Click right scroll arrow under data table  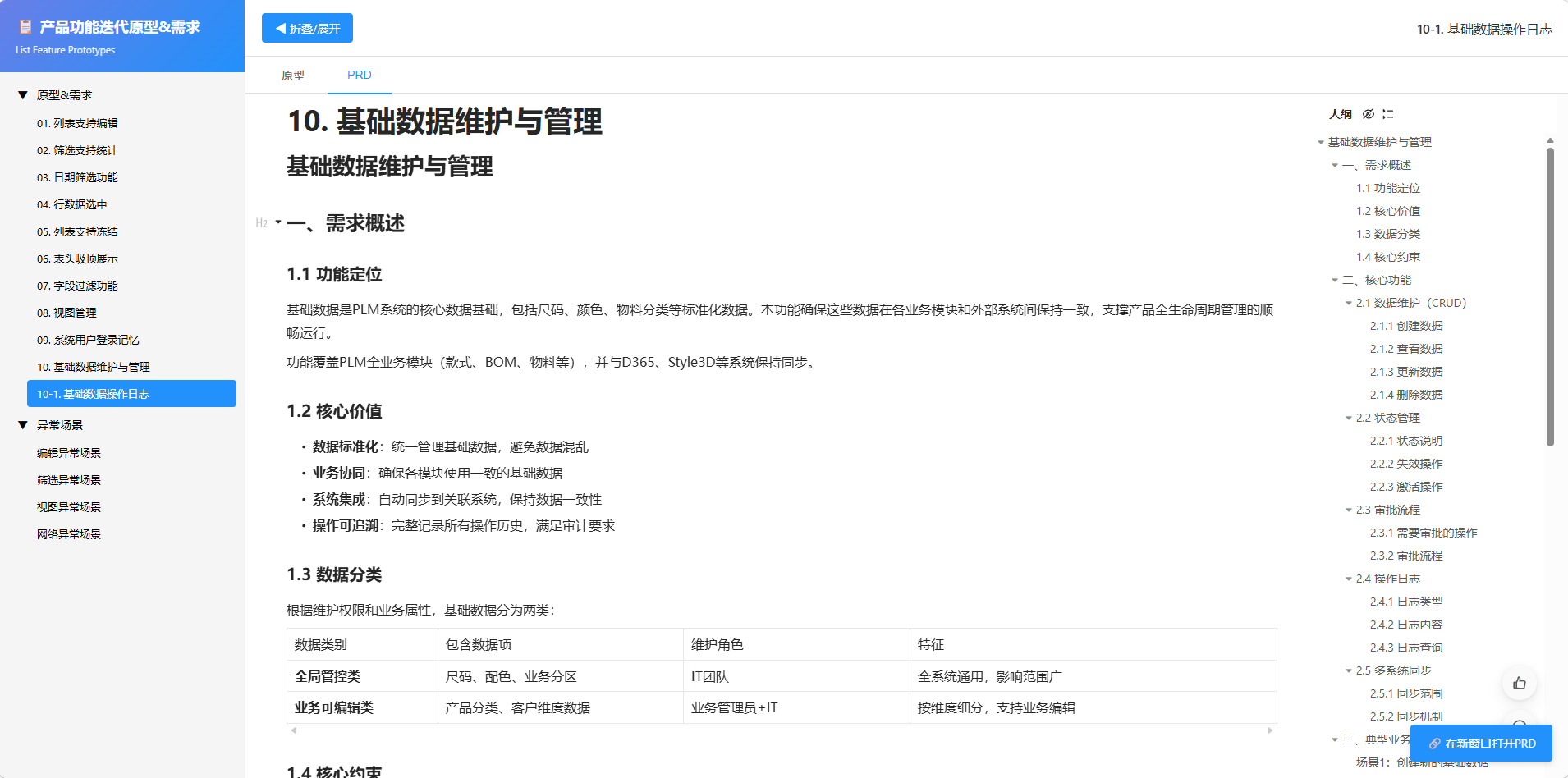1269,730
